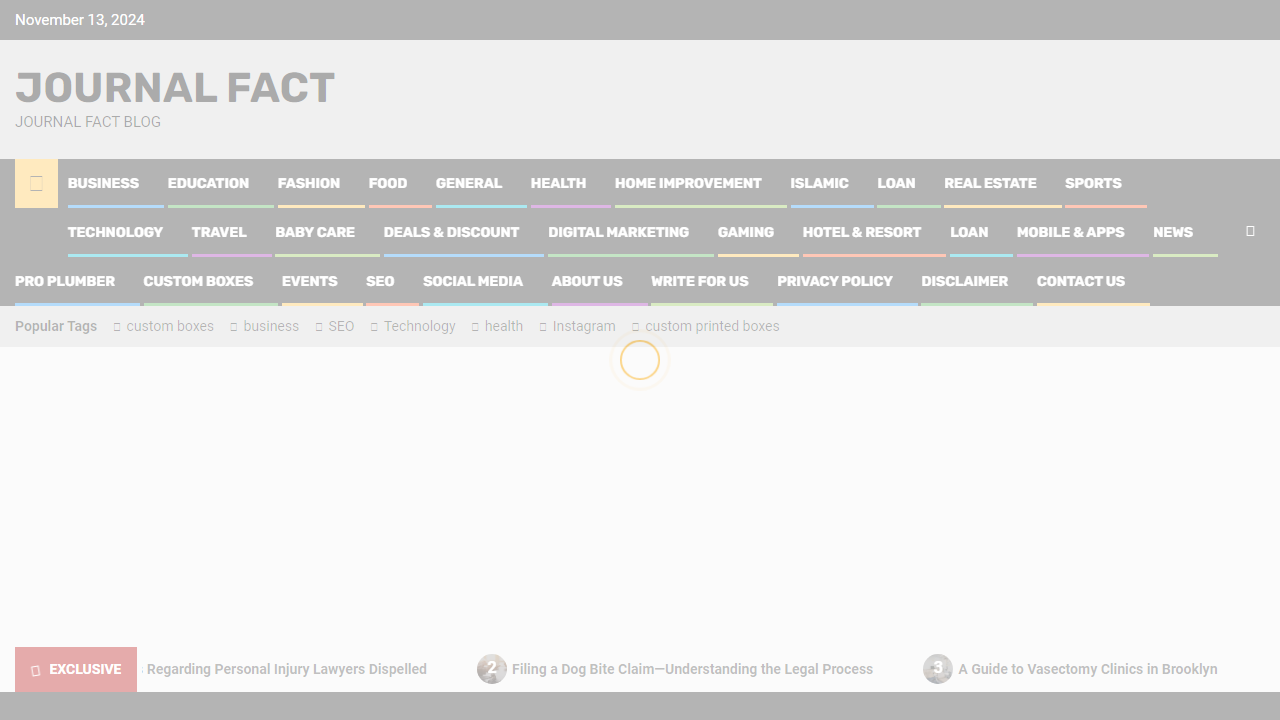The image size is (1280, 720).
Task: Click the round thumbnail numbered 3
Action: [x=937, y=669]
